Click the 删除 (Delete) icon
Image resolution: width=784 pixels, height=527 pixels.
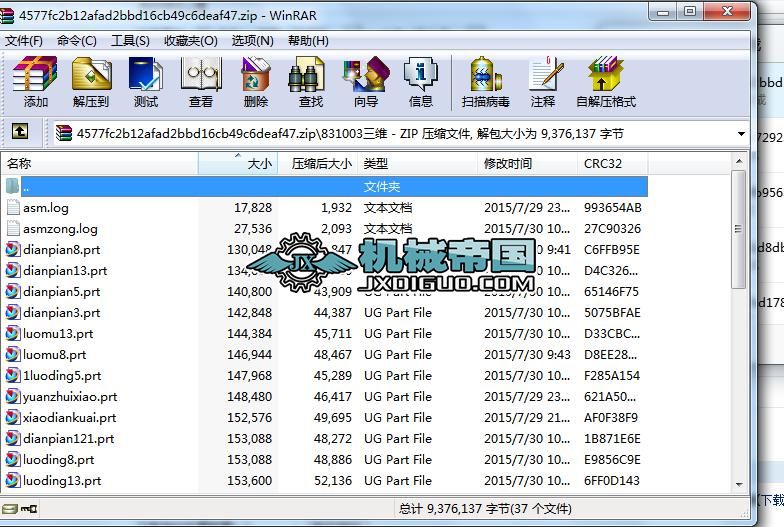256,82
